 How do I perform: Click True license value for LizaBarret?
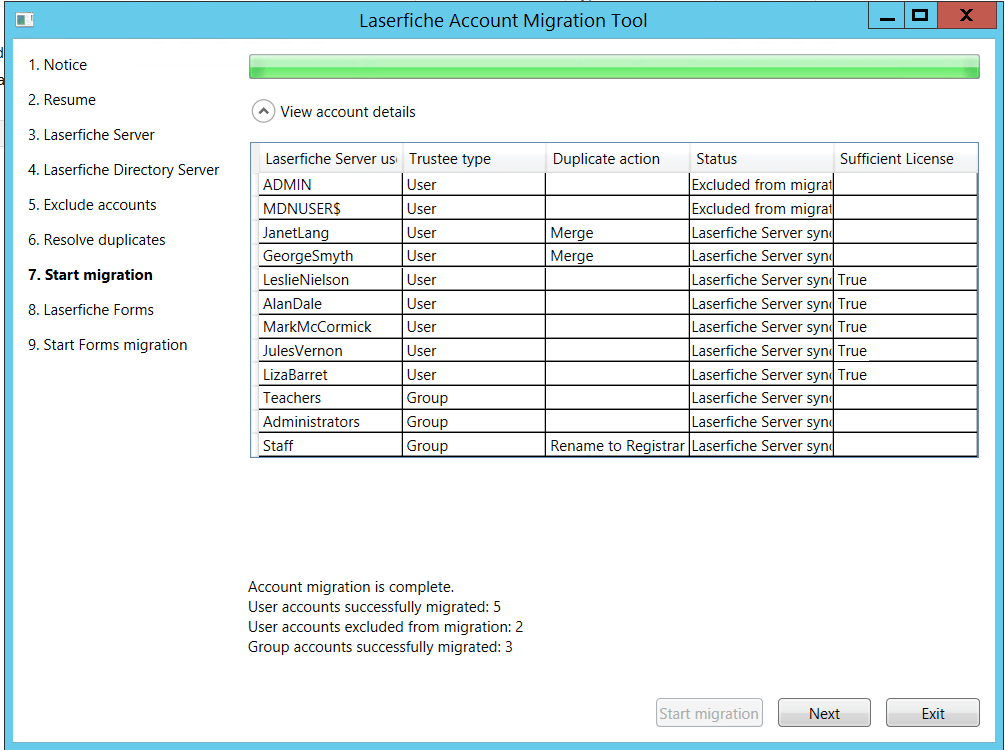(906, 374)
